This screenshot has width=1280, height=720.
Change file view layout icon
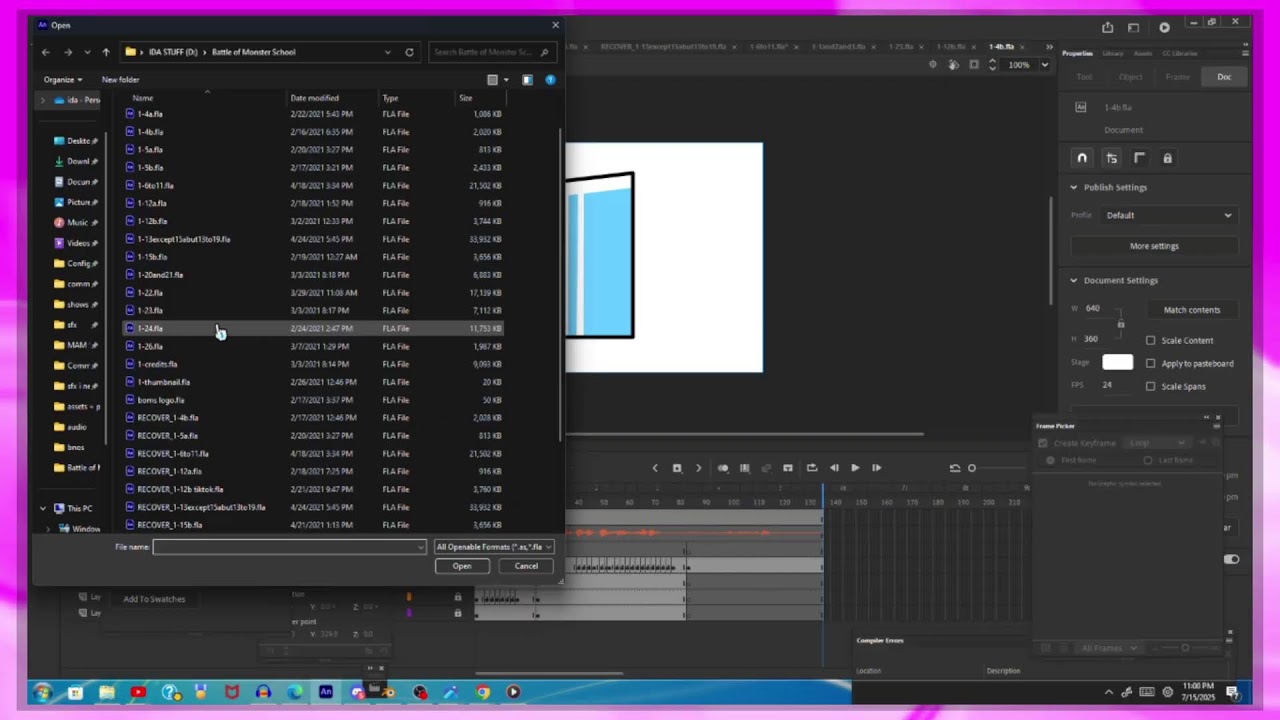pyautogui.click(x=492, y=80)
